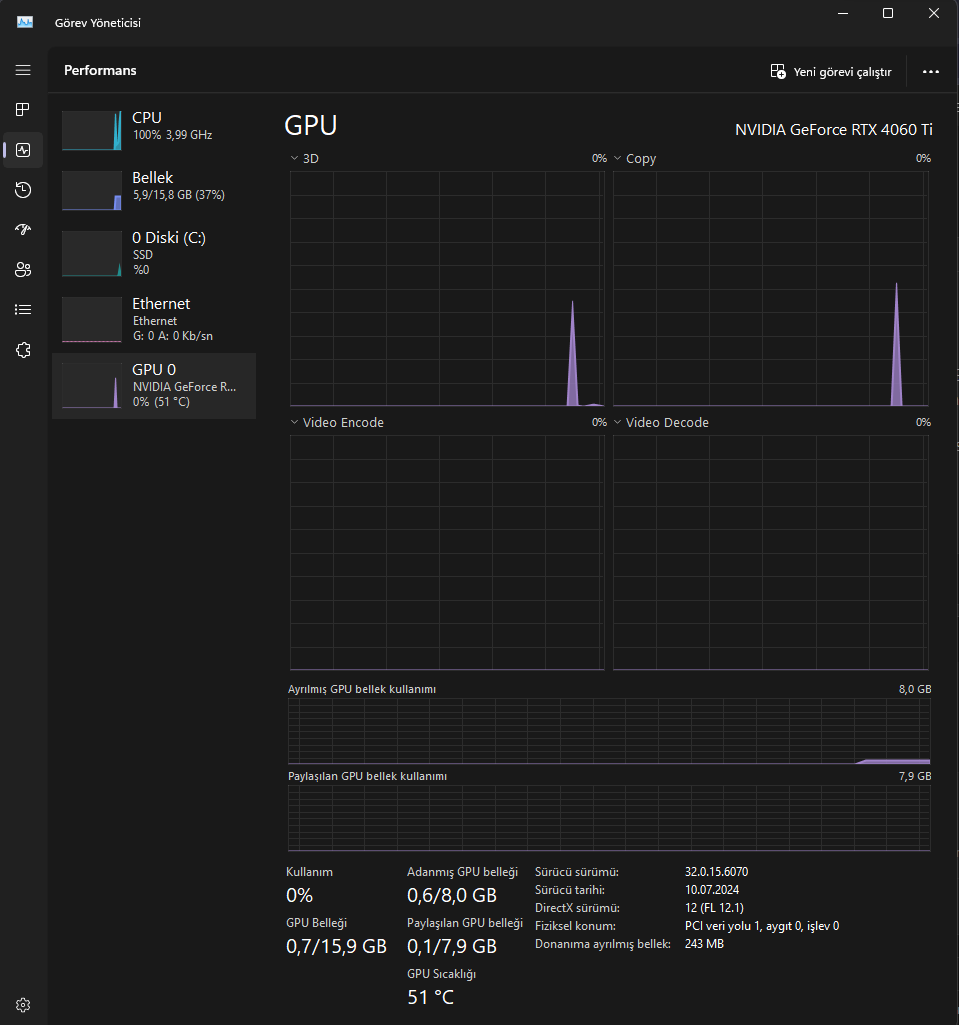Open the hamburger navigation menu
Image resolution: width=959 pixels, height=1025 pixels.
point(23,70)
